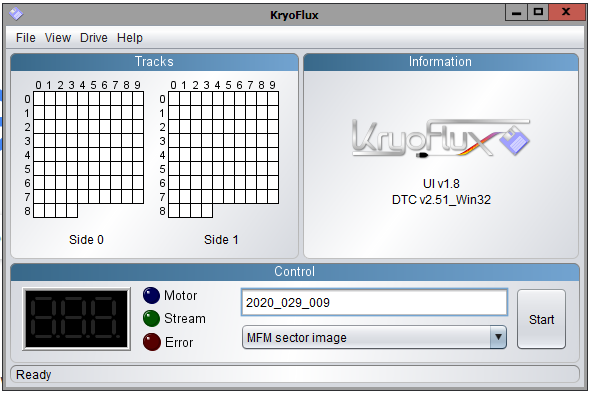
Task: Select track cell 0 on Side 0 grid
Action: (39, 99)
